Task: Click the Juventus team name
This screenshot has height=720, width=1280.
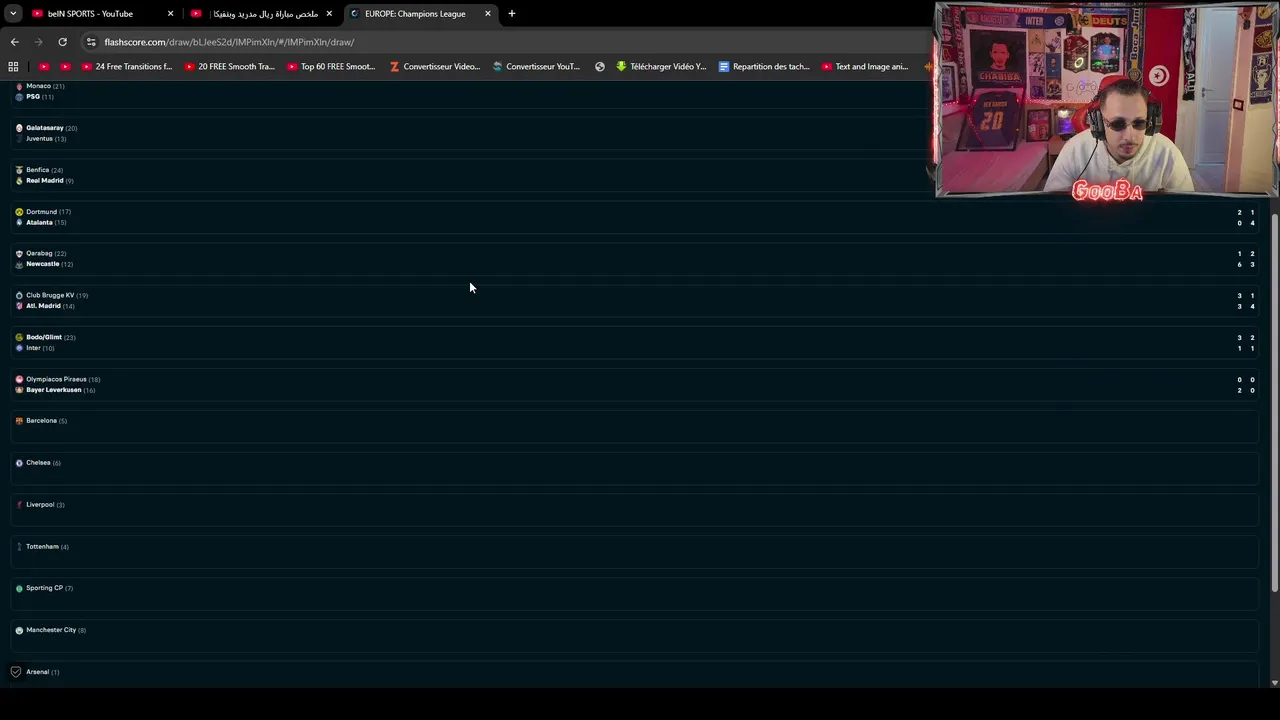Action: 39,139
